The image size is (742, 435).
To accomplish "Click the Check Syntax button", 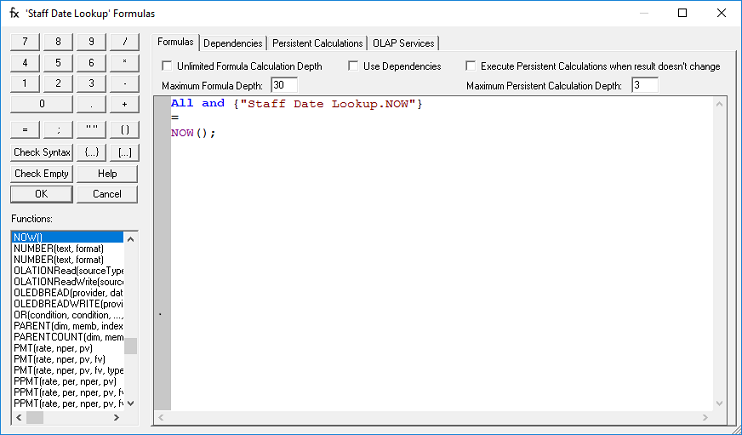I will click(42, 152).
